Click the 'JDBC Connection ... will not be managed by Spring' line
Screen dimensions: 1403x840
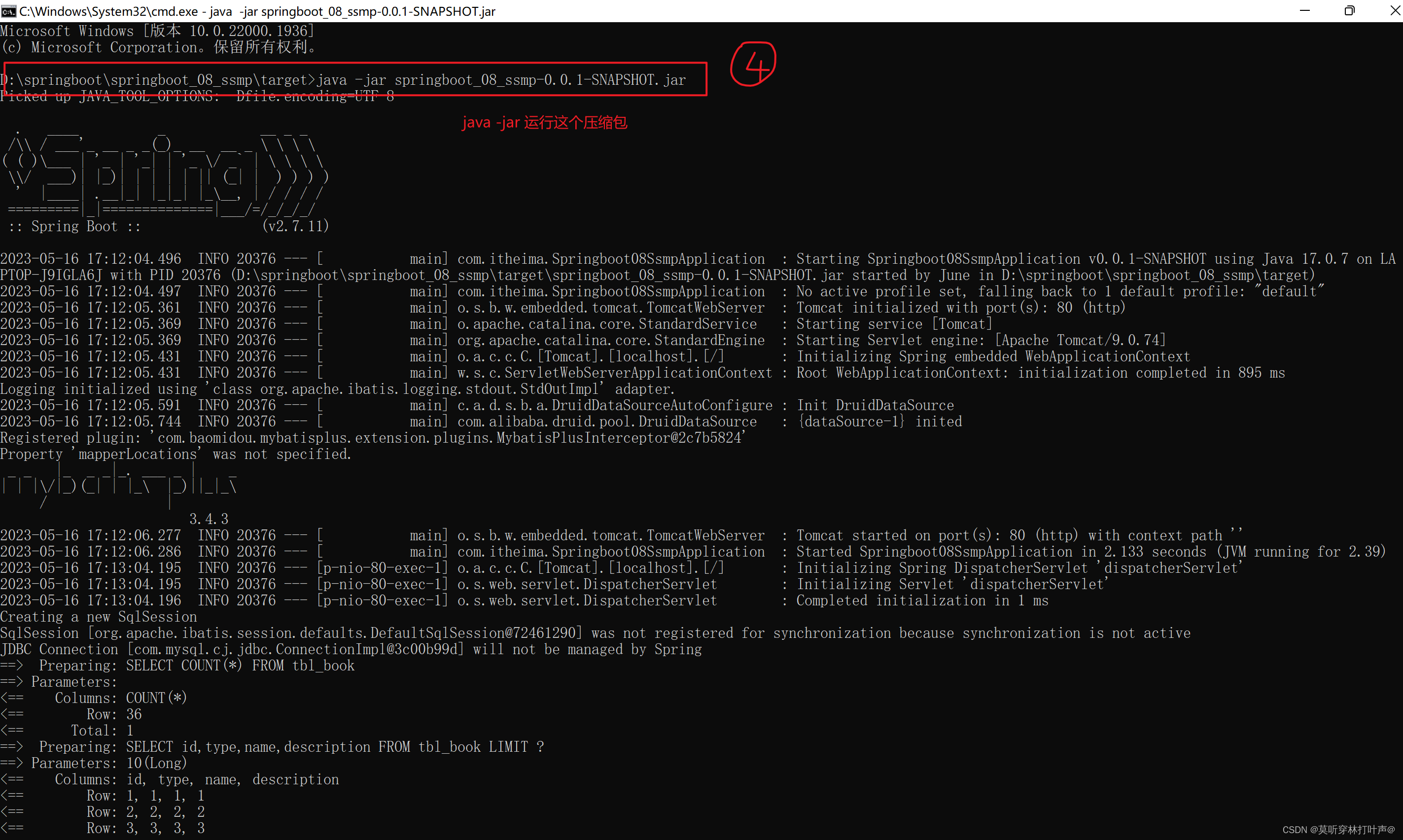pos(351,649)
